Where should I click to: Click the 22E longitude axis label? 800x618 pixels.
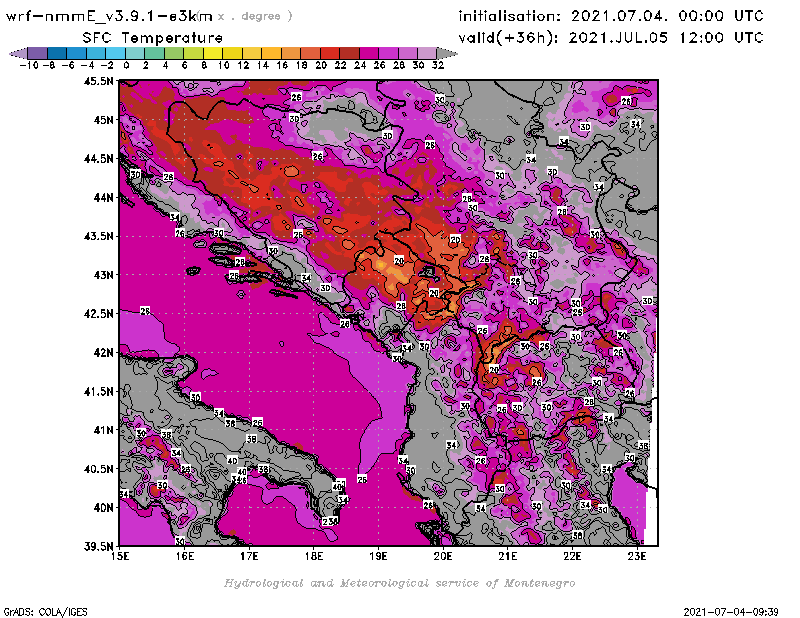[x=572, y=556]
